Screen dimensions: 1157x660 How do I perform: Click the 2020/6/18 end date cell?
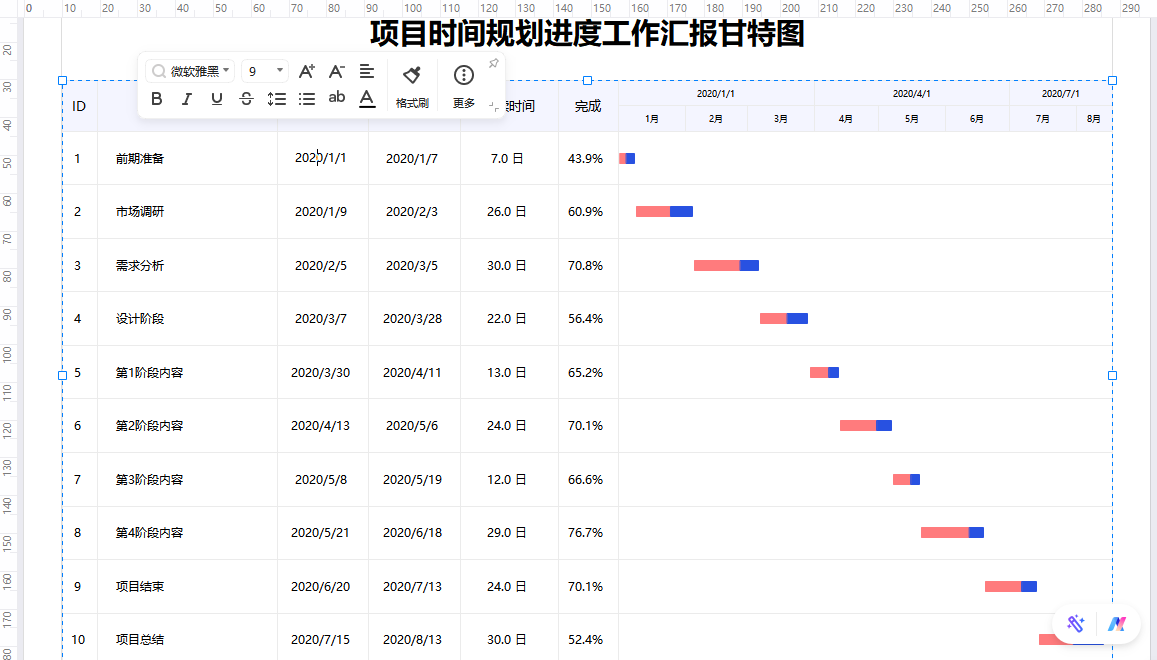pyautogui.click(x=412, y=533)
